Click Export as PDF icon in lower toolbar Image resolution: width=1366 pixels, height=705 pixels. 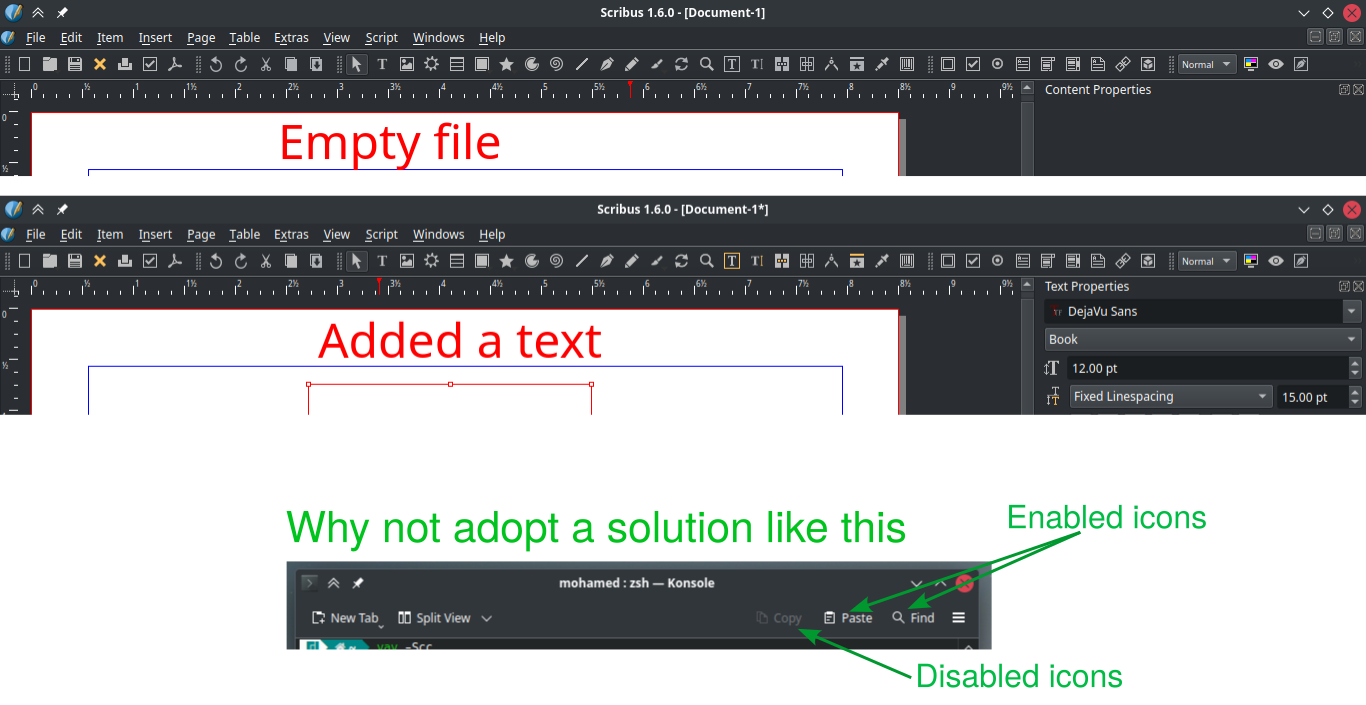175,261
